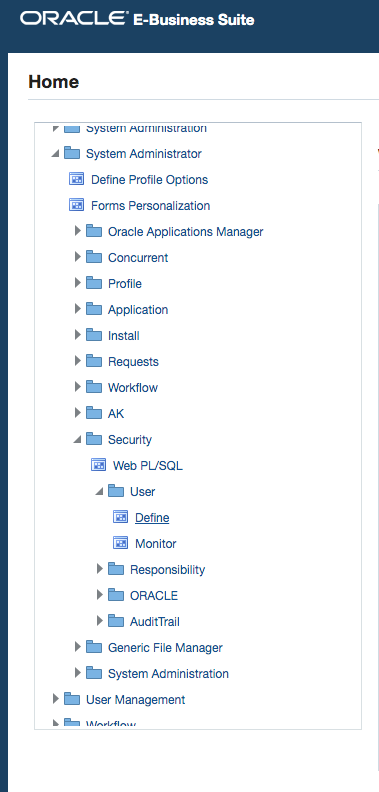Open the Define user link
Viewport: 379px width, 792px height.
152,517
